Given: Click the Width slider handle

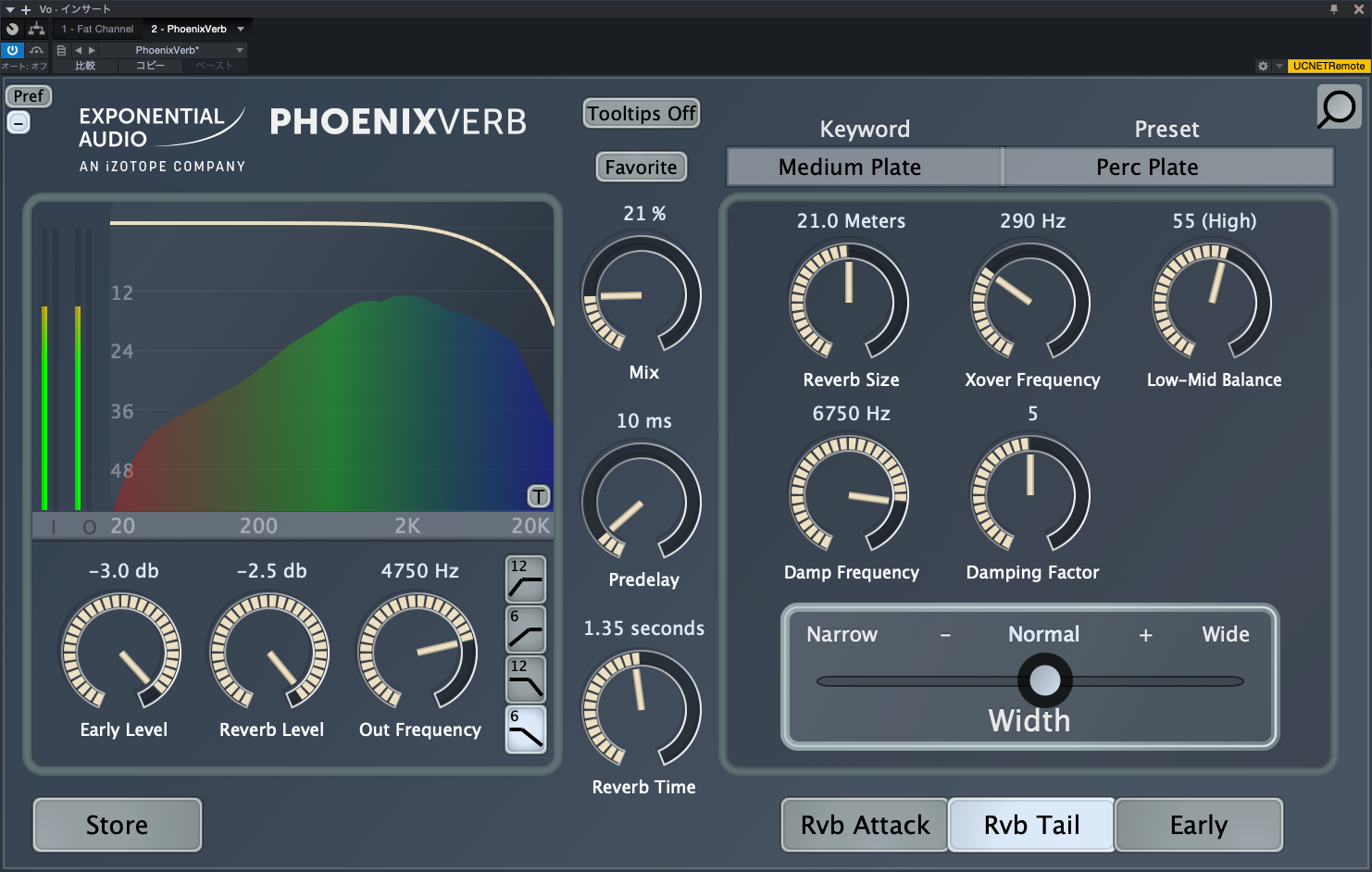Looking at the screenshot, I should 1045,681.
